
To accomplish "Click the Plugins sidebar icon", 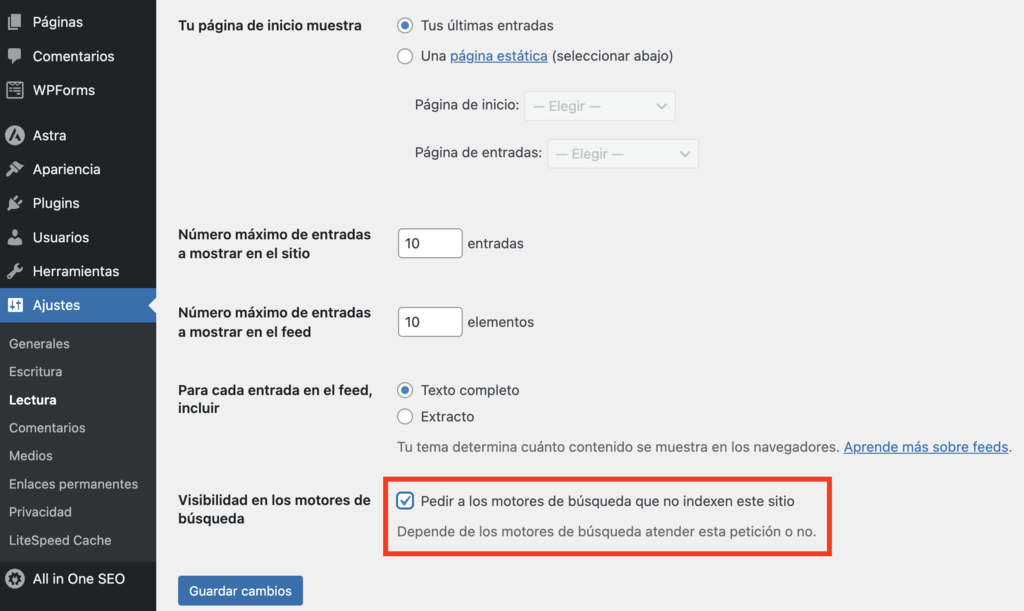I will click(x=14, y=203).
